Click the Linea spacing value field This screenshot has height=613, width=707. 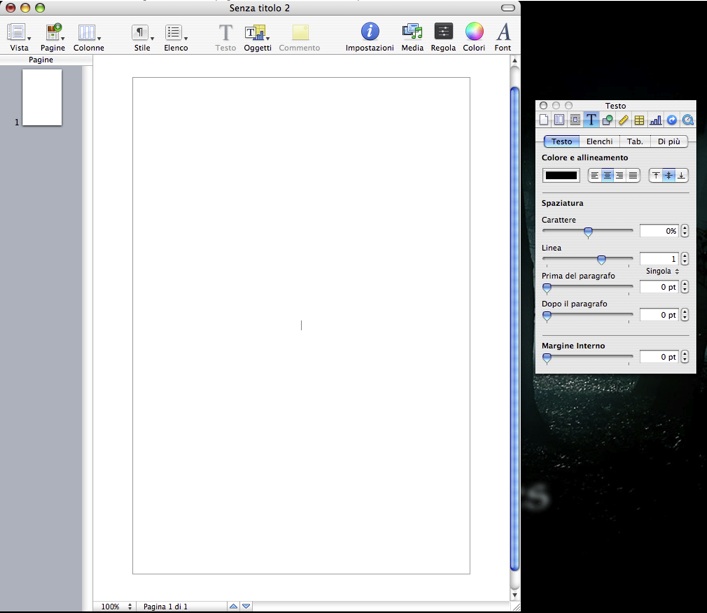coord(659,259)
